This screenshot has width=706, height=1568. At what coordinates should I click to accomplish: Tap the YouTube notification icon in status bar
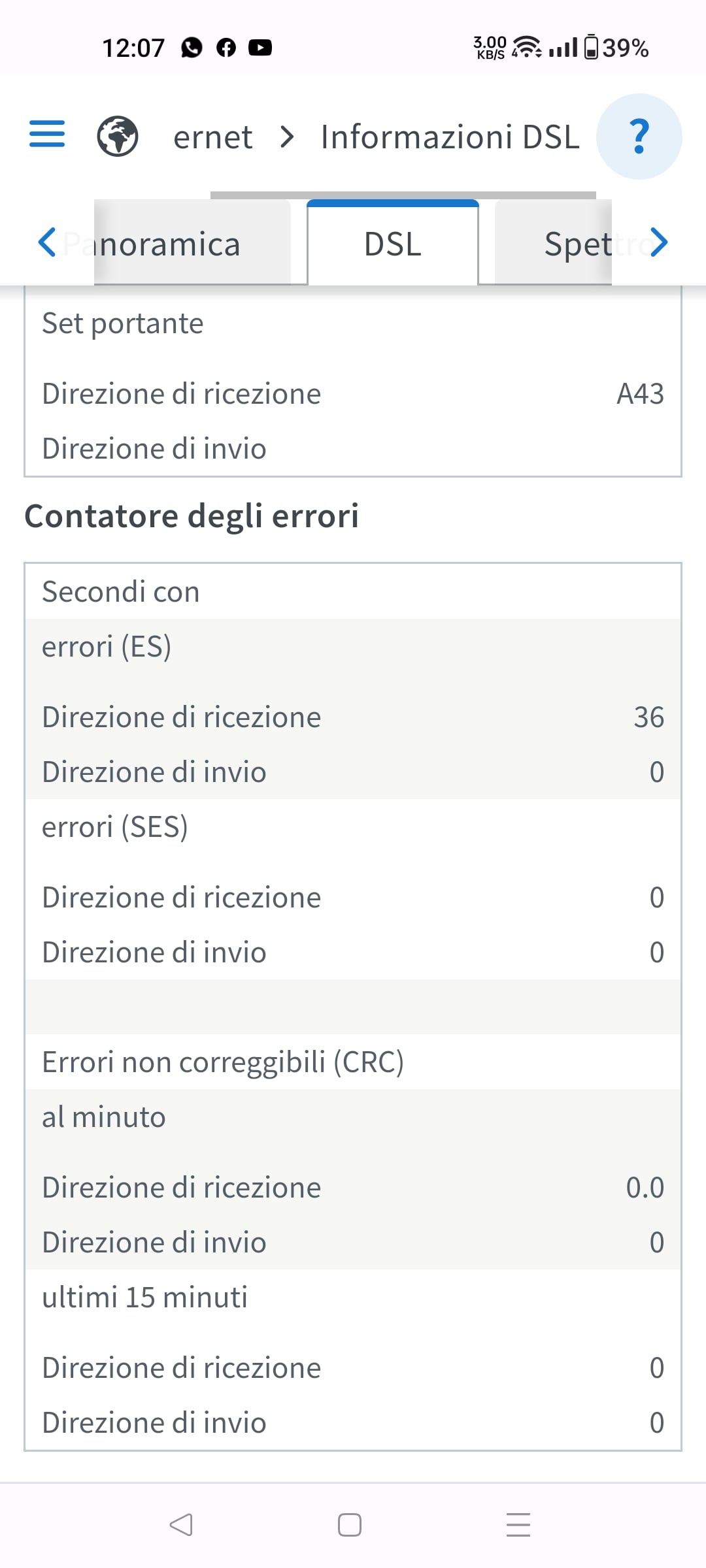pos(260,48)
